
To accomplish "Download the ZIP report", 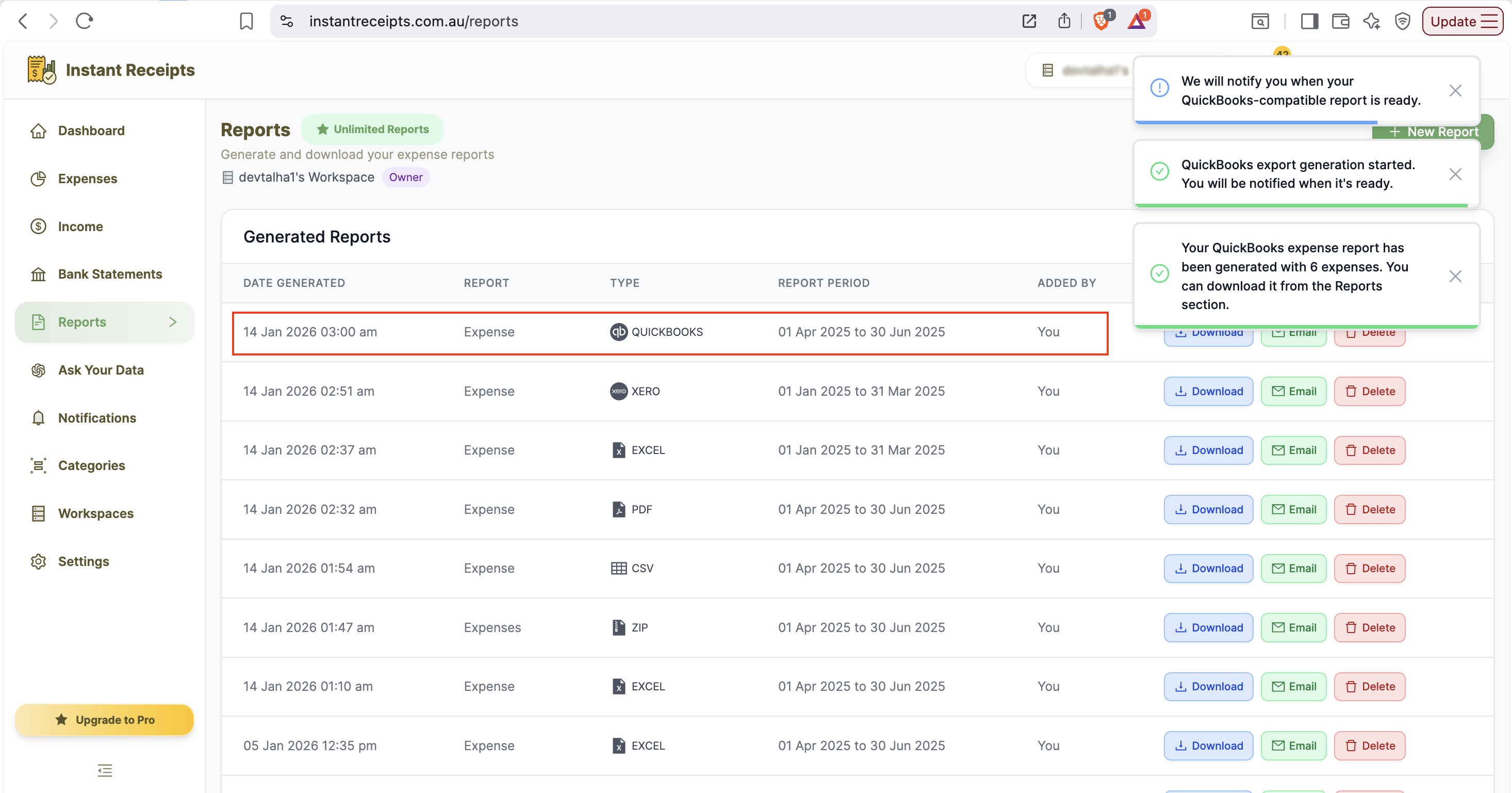I will point(1209,627).
